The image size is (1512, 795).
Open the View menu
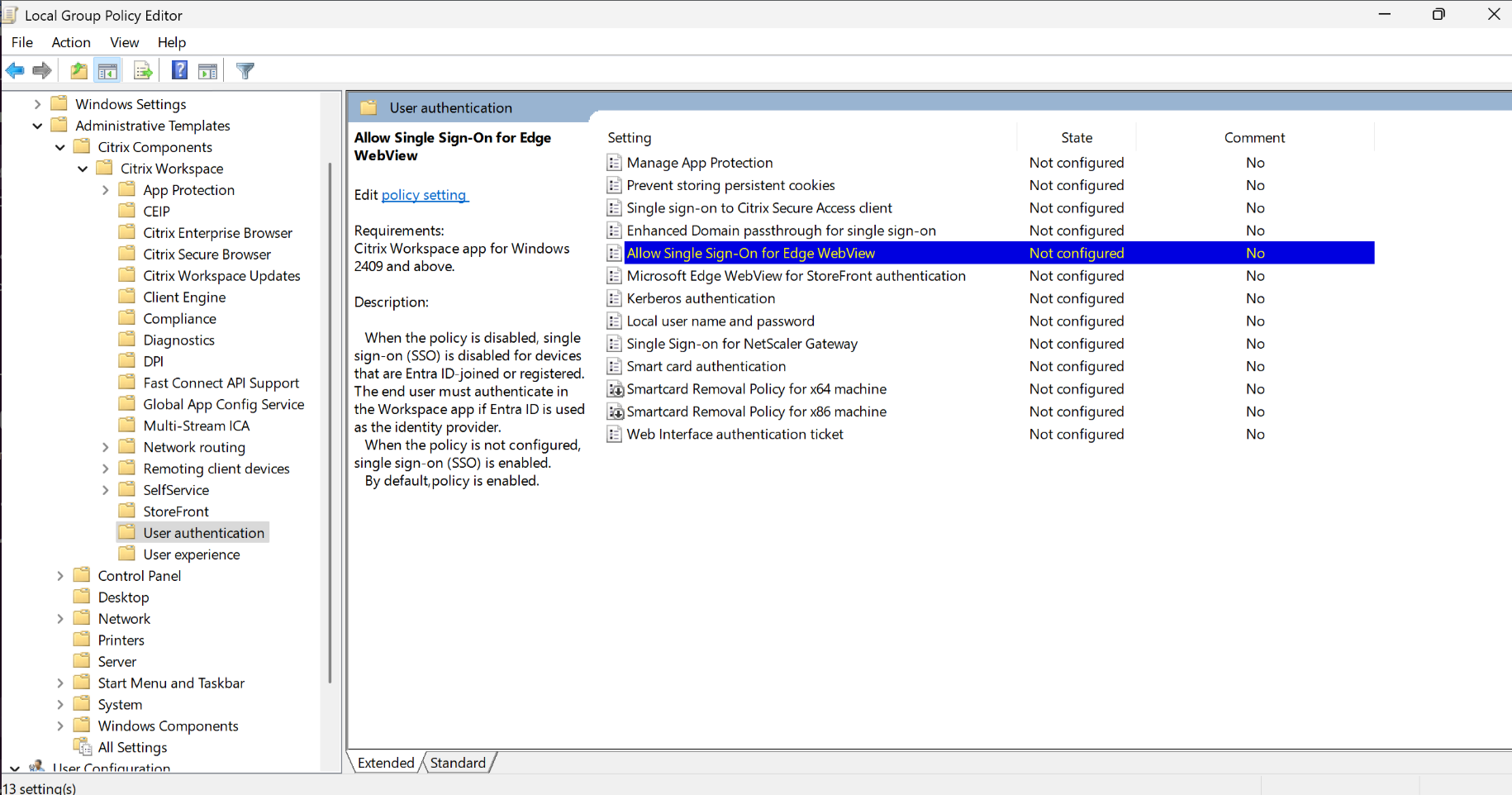tap(125, 42)
